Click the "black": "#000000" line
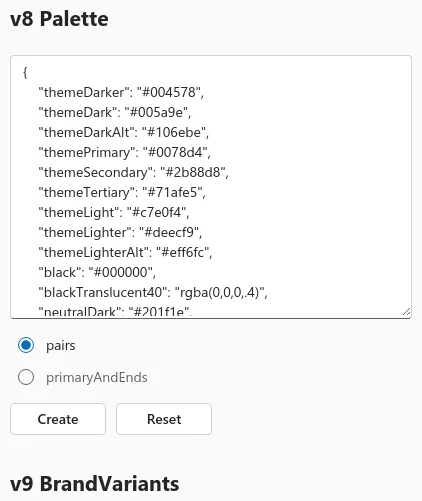422x501 pixels. [97, 272]
